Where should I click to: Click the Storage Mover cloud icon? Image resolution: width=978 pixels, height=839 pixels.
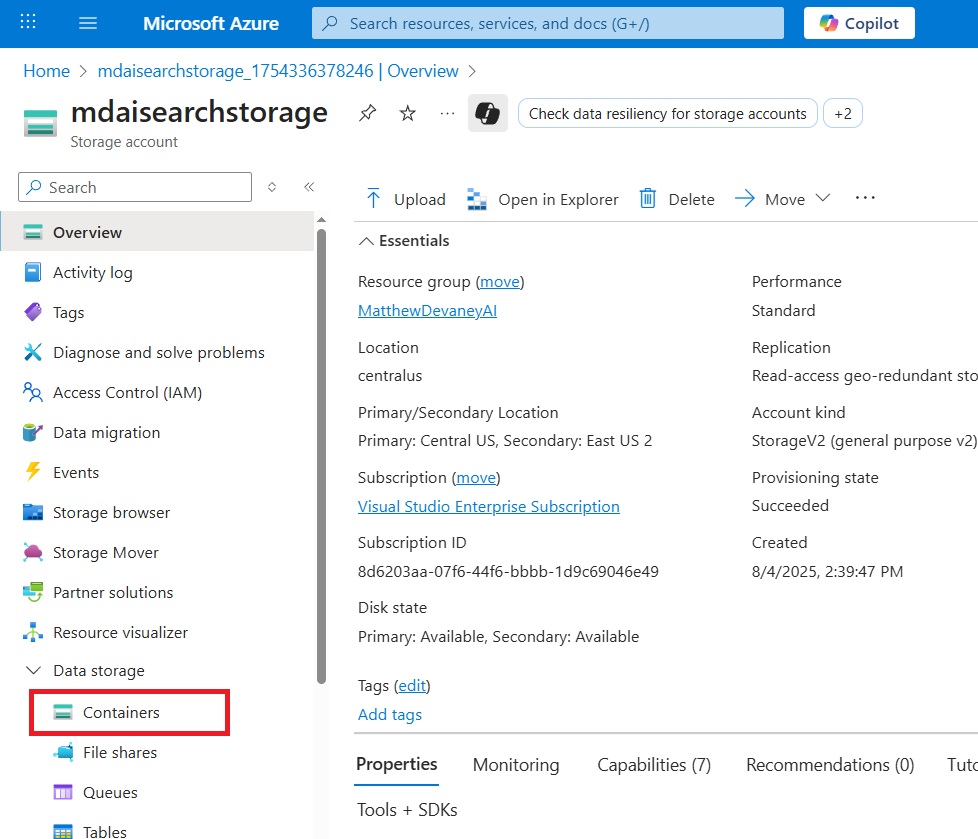coord(32,552)
